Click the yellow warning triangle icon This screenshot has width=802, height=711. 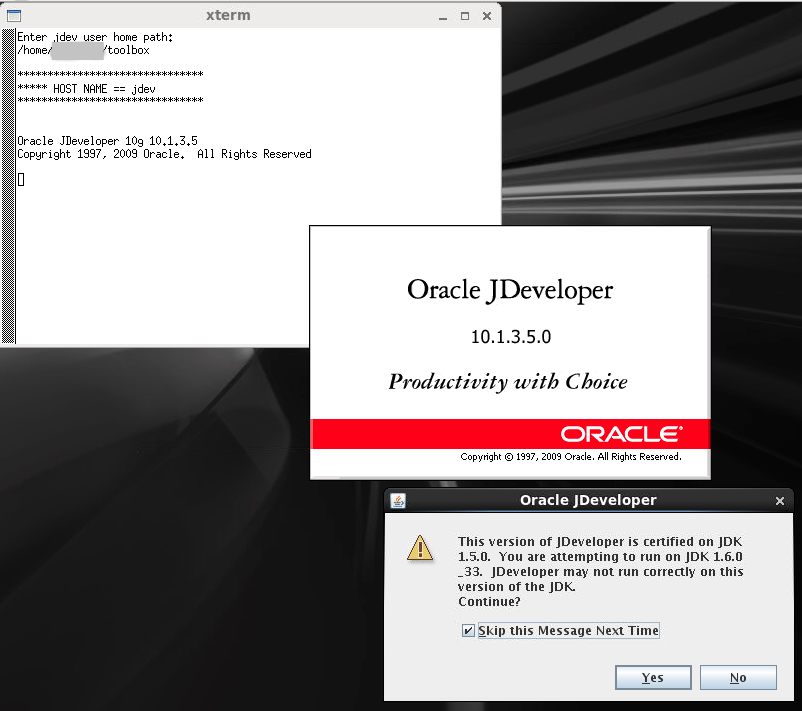(420, 548)
